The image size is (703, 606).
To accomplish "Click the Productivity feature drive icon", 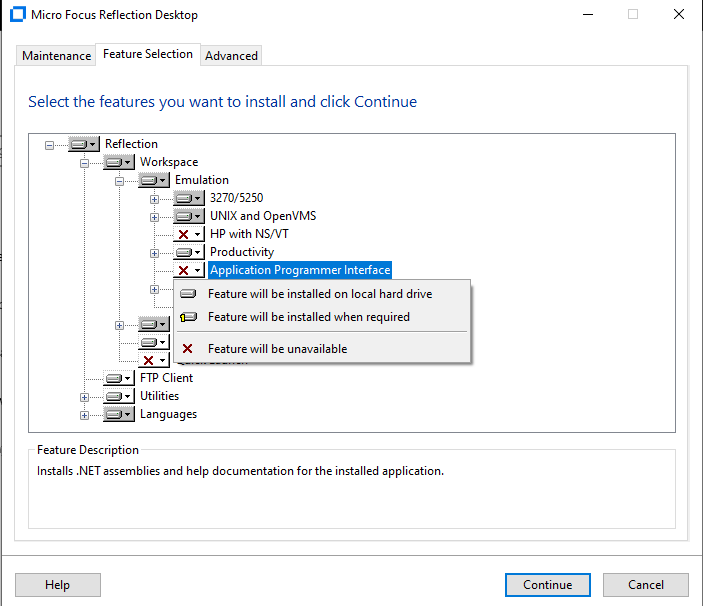I will 188,252.
